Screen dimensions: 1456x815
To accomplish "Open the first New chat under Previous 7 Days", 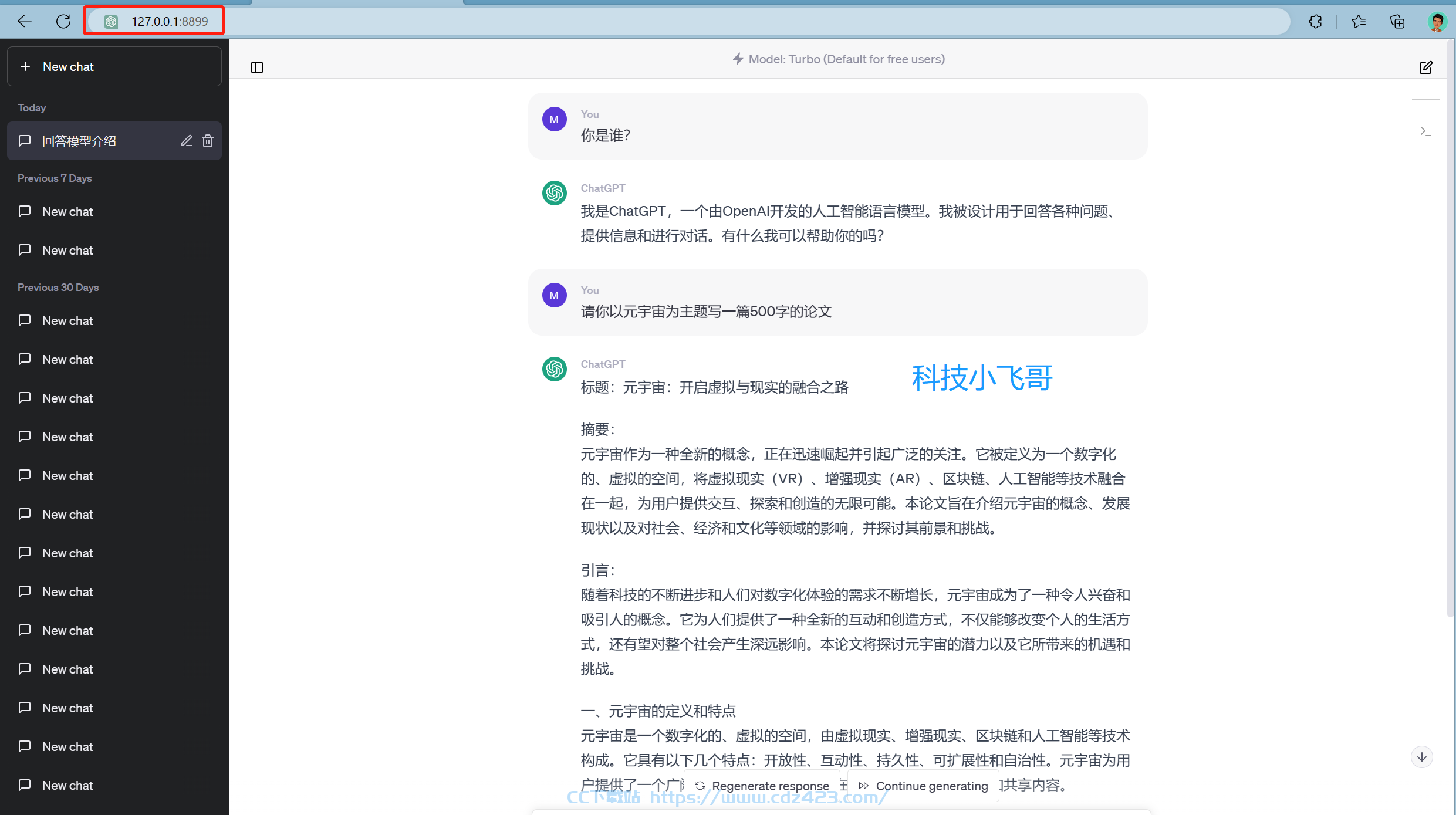I will [x=114, y=211].
